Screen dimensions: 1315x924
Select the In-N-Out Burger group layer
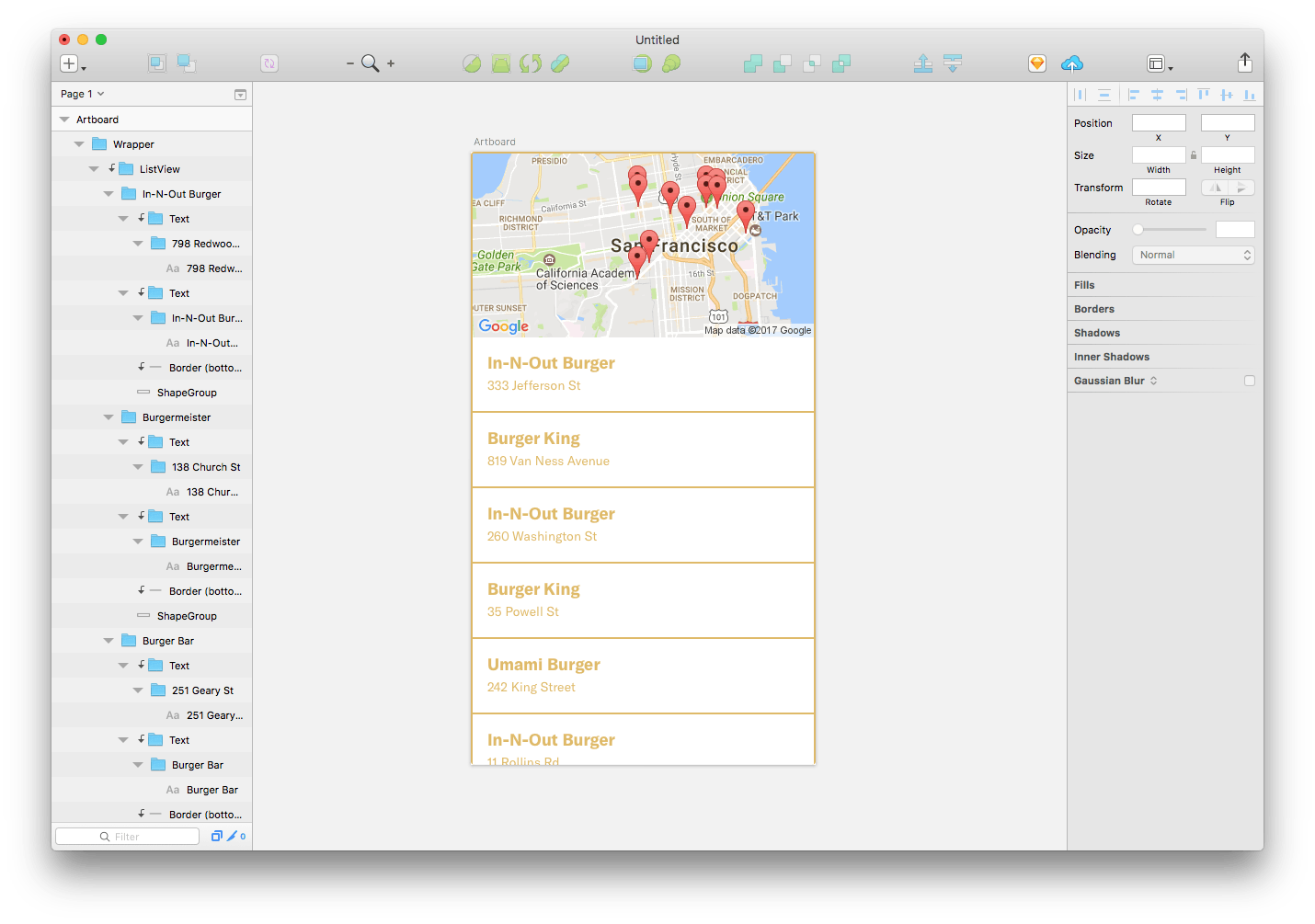[x=152, y=194]
